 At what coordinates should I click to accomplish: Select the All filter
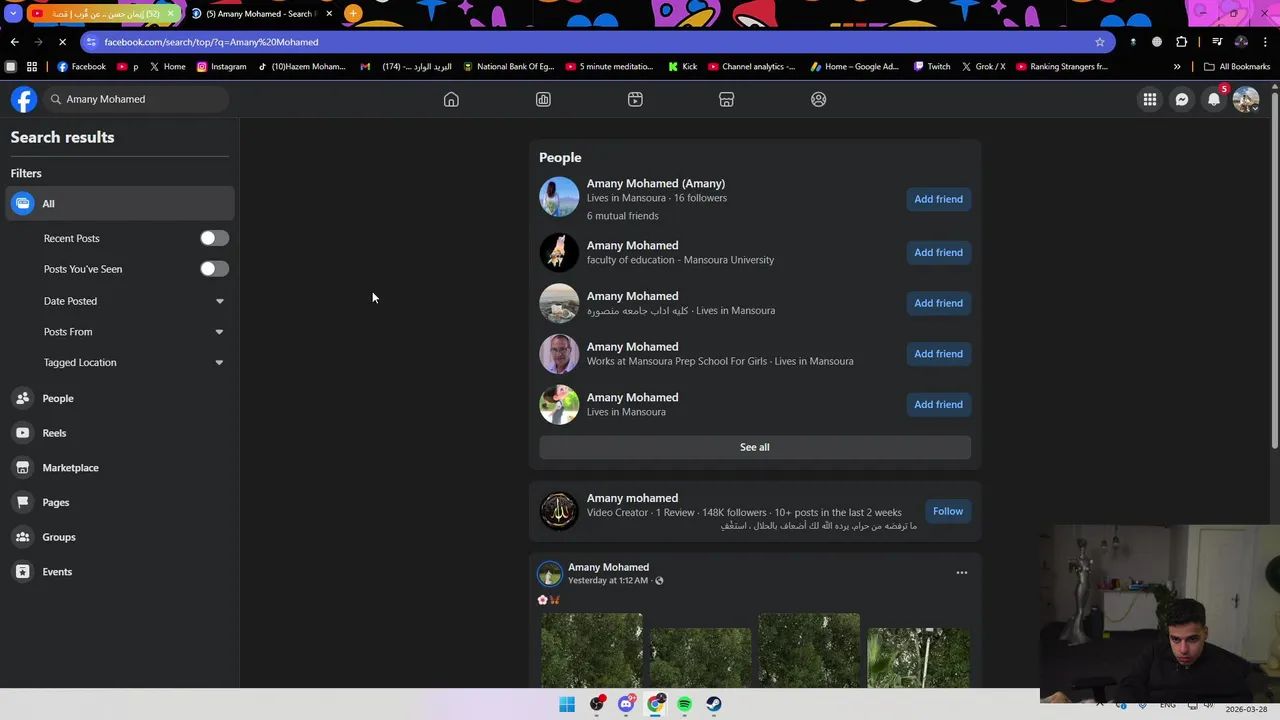click(120, 204)
